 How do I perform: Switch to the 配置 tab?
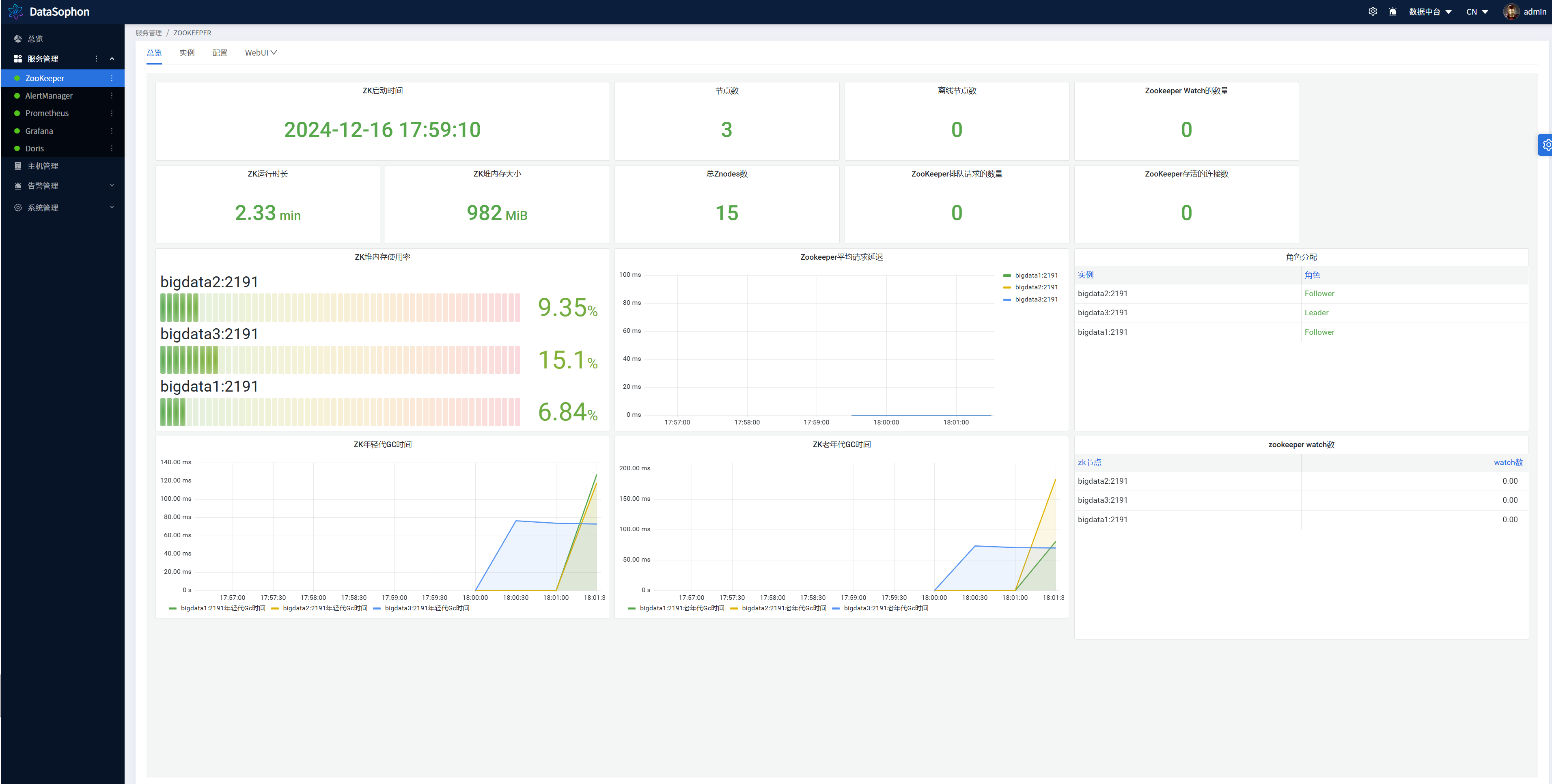pos(220,52)
